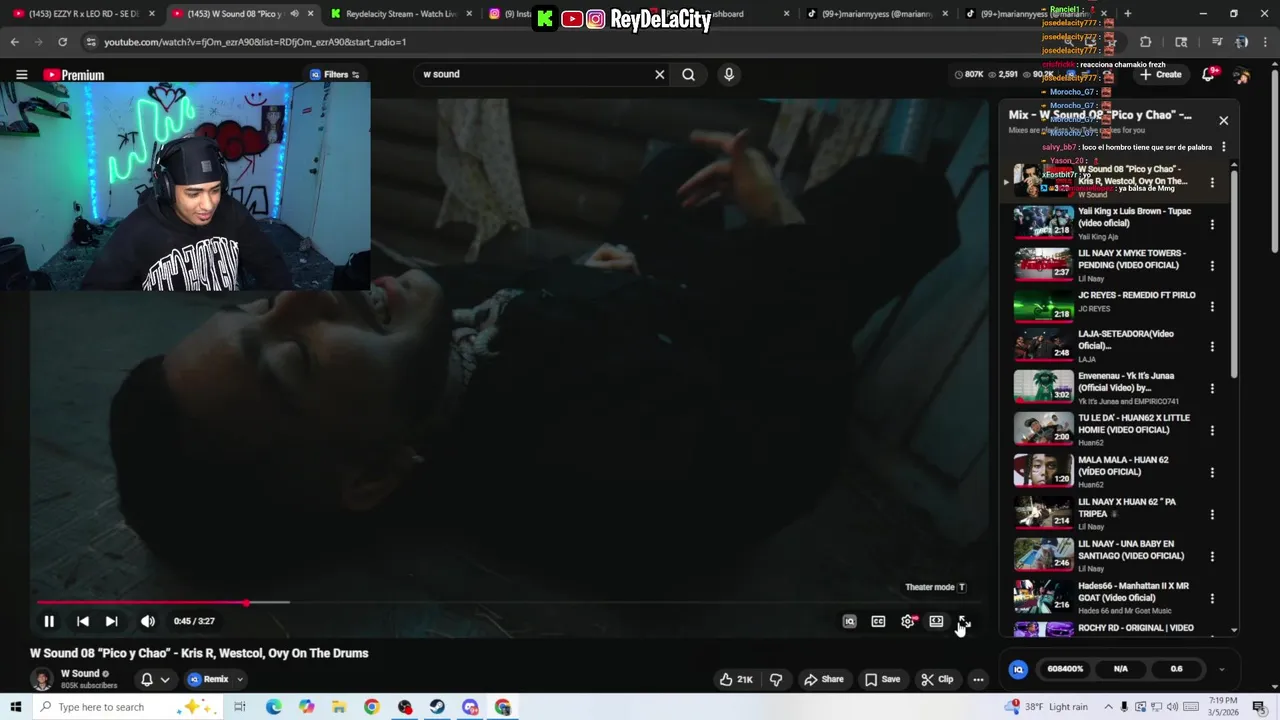Screen dimensions: 1280x720
Task: Open W Sound channel avatar
Action: coord(42,679)
